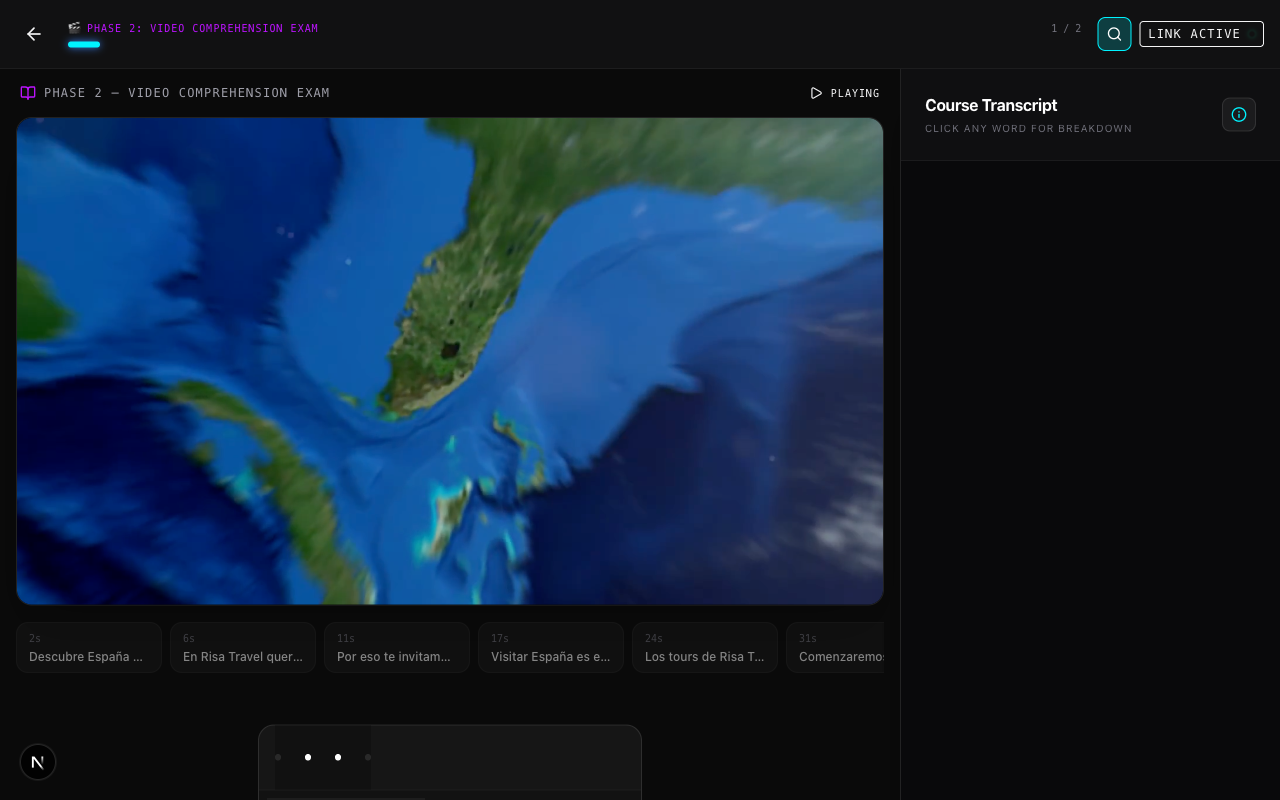1280x800 pixels.
Task: Go to the 24s 'Los tours de Risa' segment
Action: 705,648
